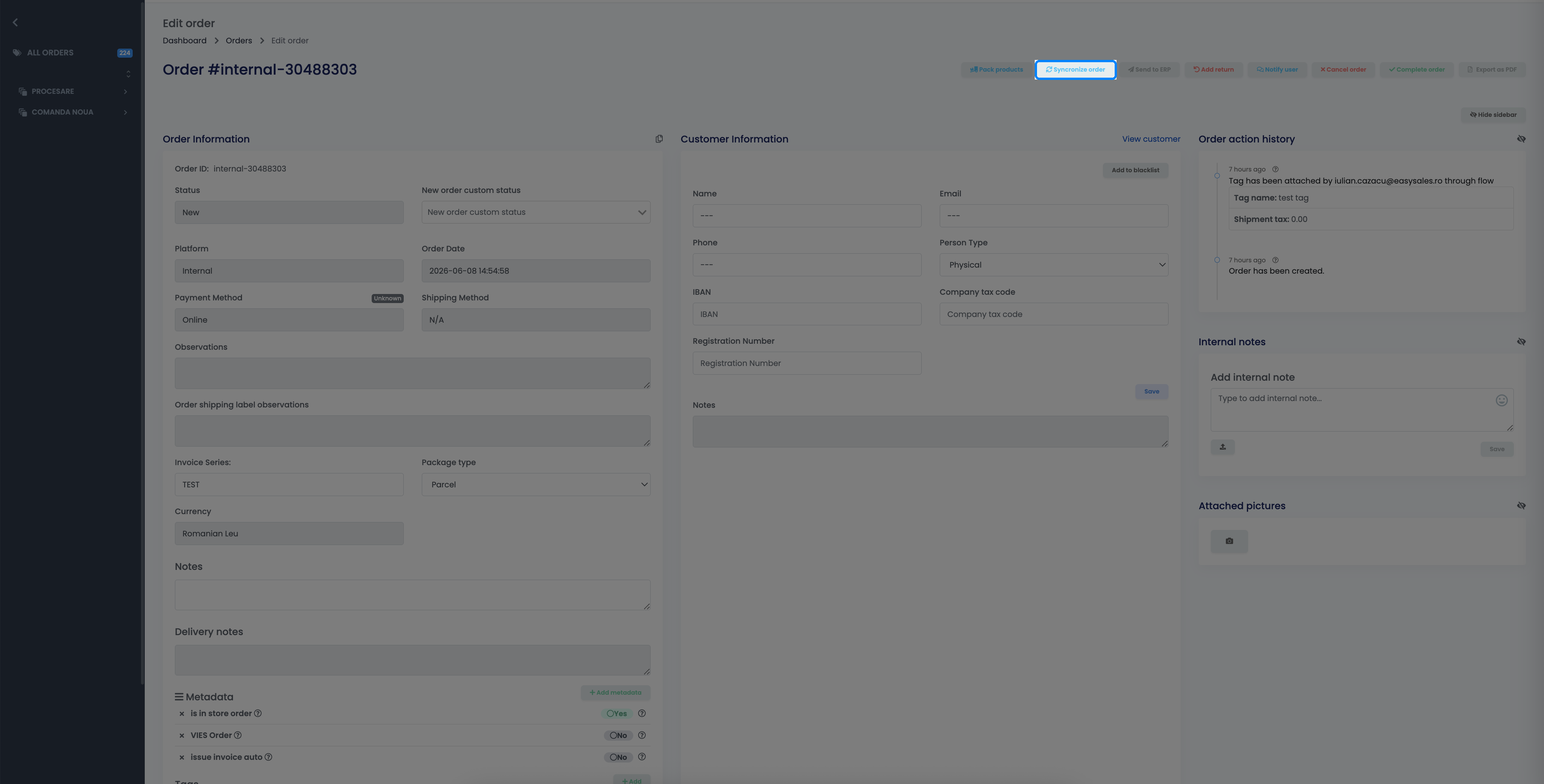This screenshot has width=1544, height=784.
Task: Open Person Type dropdown
Action: point(1053,265)
